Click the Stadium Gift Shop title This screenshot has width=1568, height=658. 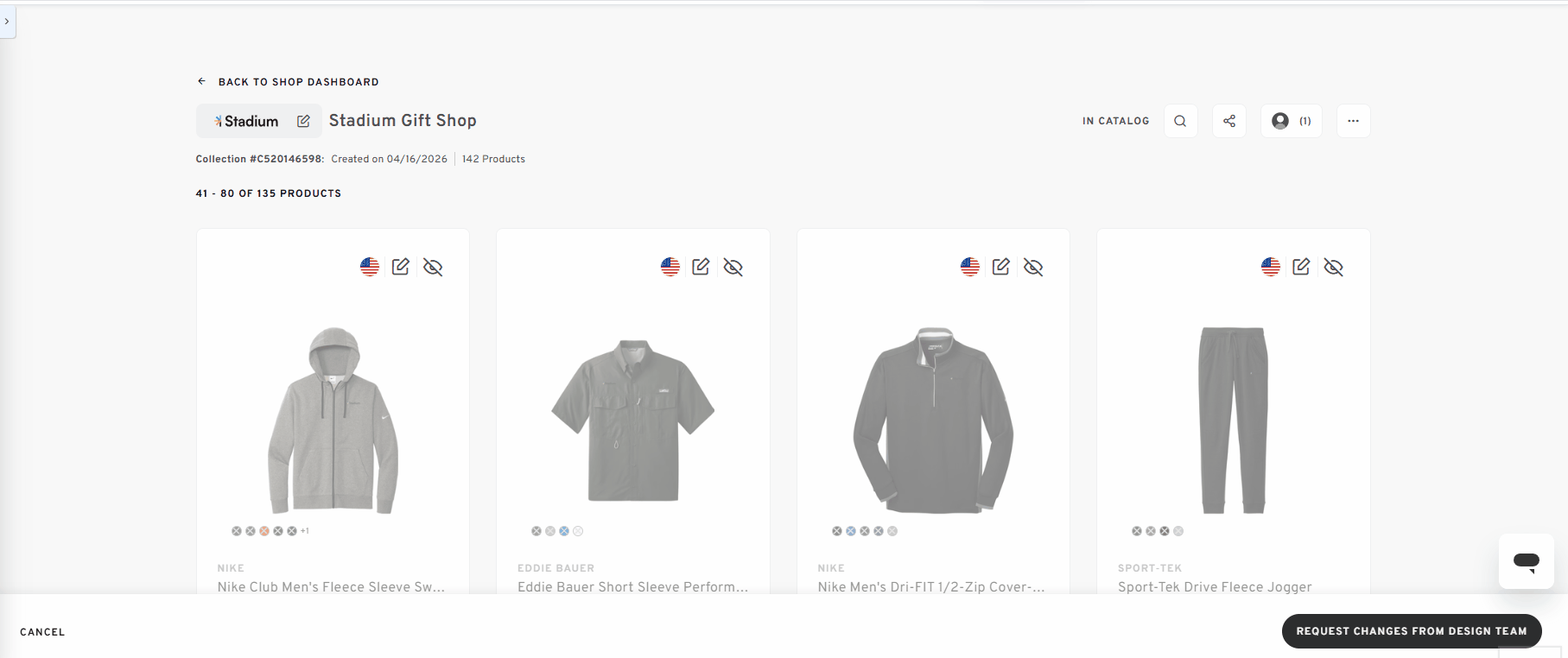[403, 121]
